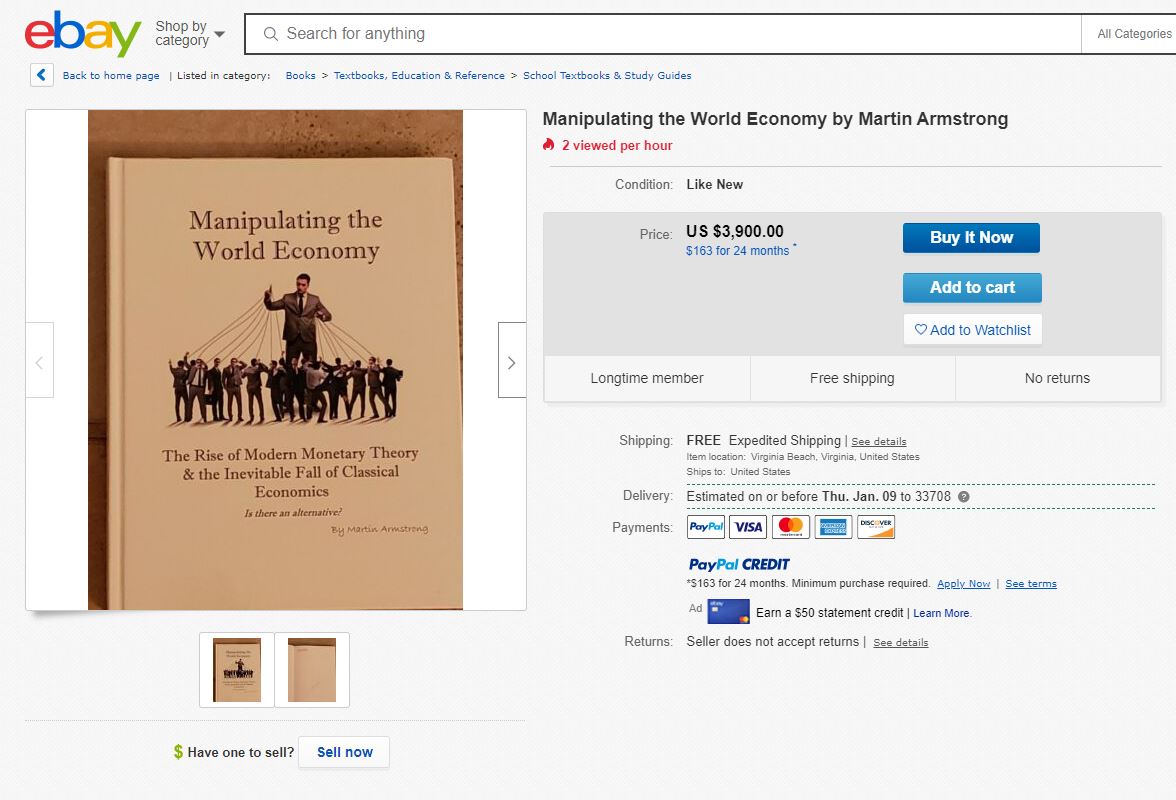Click the back arrow icon near breadcrumbs

coord(42,75)
